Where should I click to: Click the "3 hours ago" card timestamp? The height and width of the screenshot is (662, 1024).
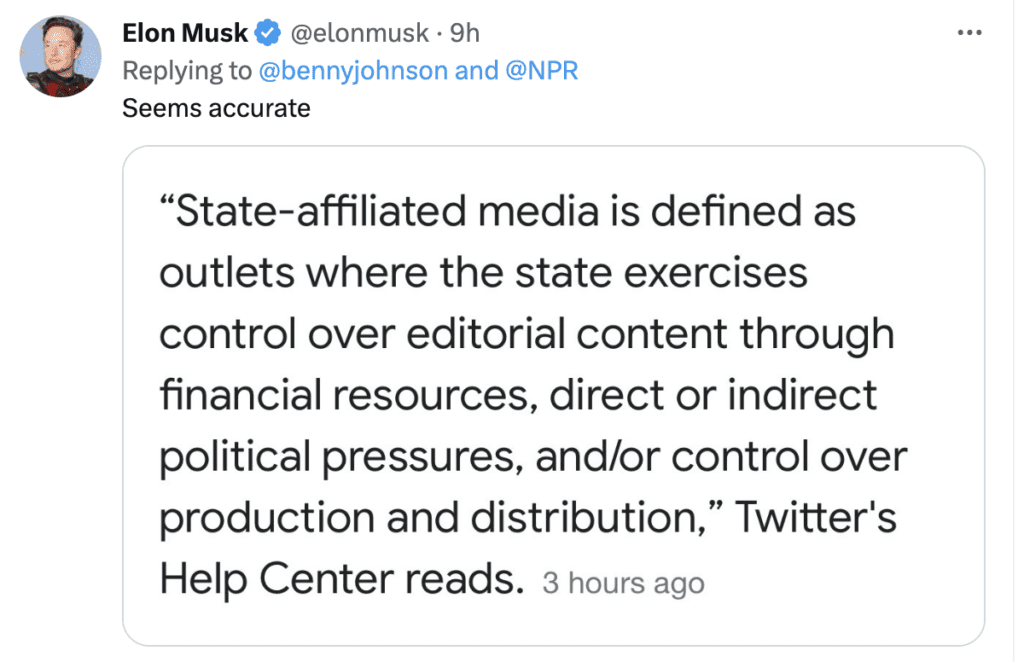click(x=623, y=583)
